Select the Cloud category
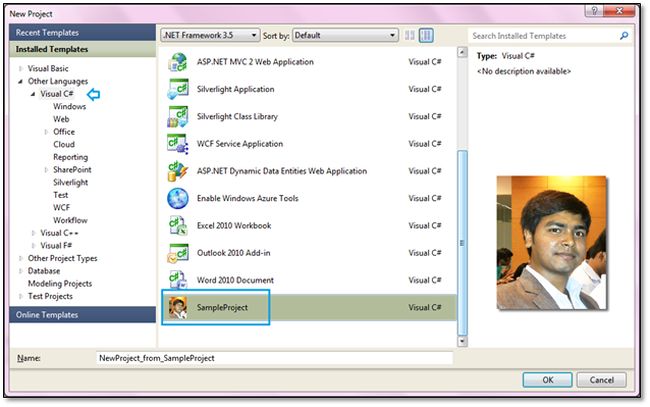Screen dimensions: 650x407 pos(64,145)
